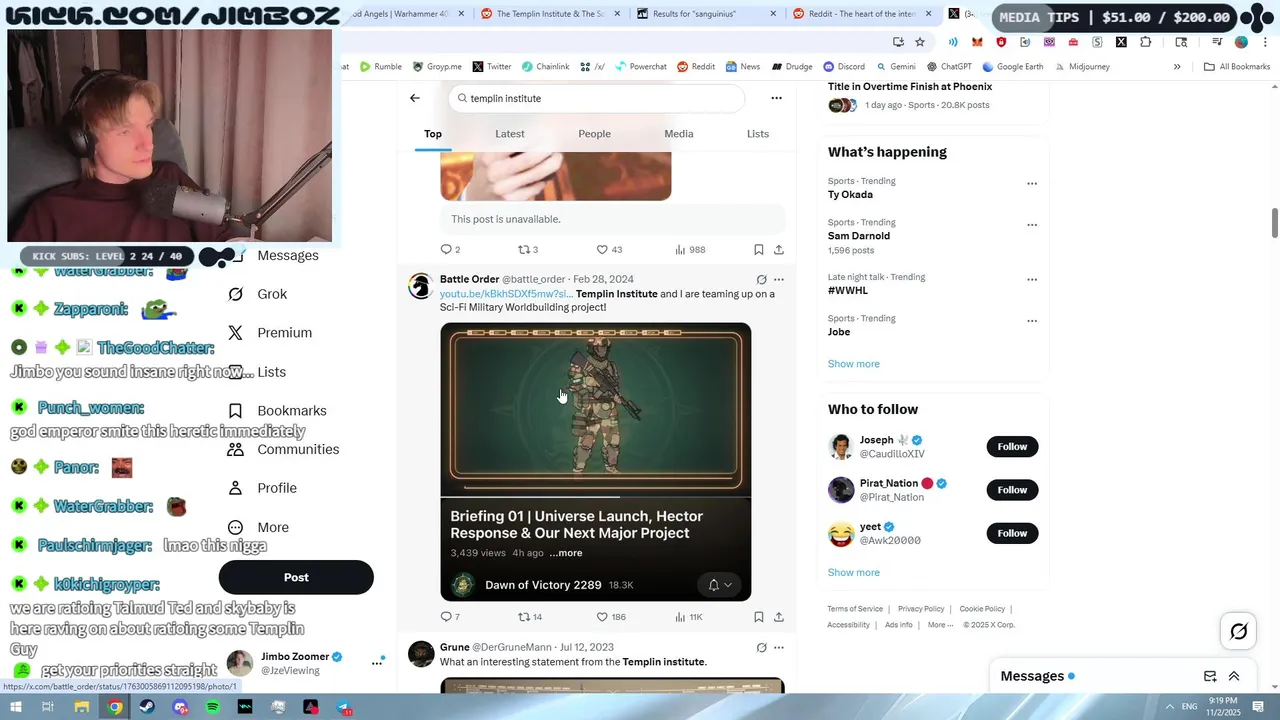This screenshot has width=1280, height=720.
Task: Show more trending topics
Action: [x=853, y=364]
